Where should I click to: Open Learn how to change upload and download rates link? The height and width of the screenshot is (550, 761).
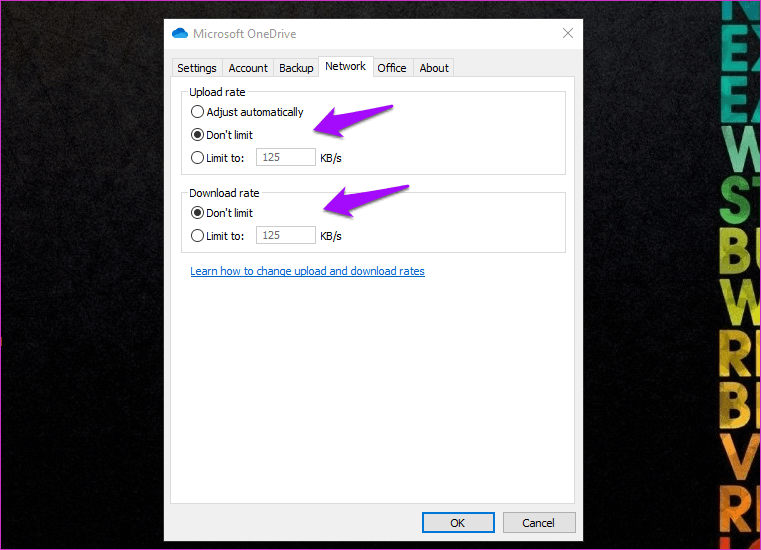pyautogui.click(x=307, y=271)
